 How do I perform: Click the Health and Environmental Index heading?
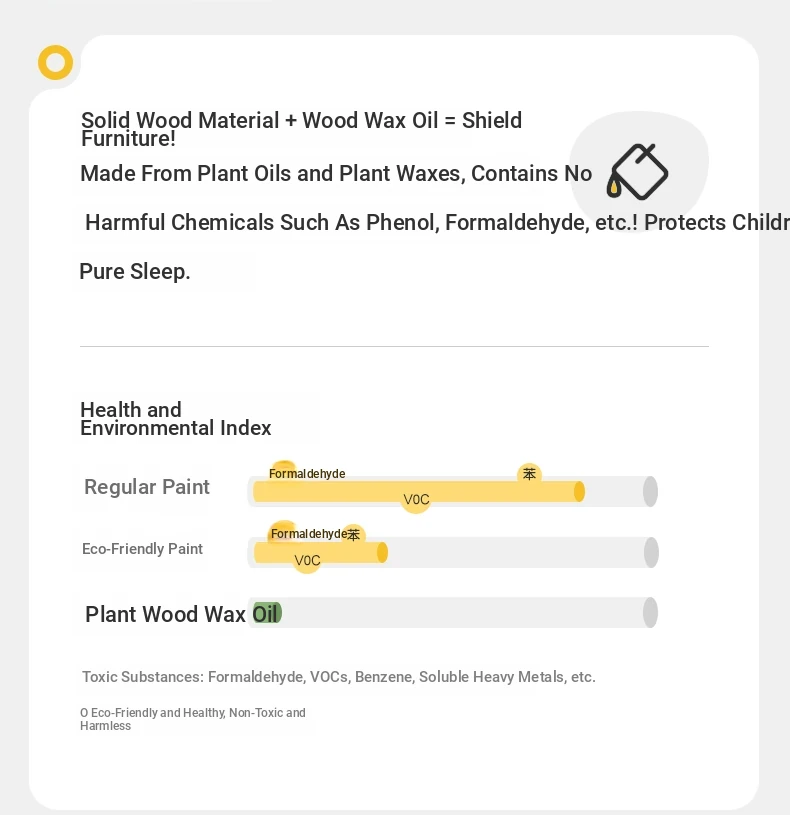176,419
